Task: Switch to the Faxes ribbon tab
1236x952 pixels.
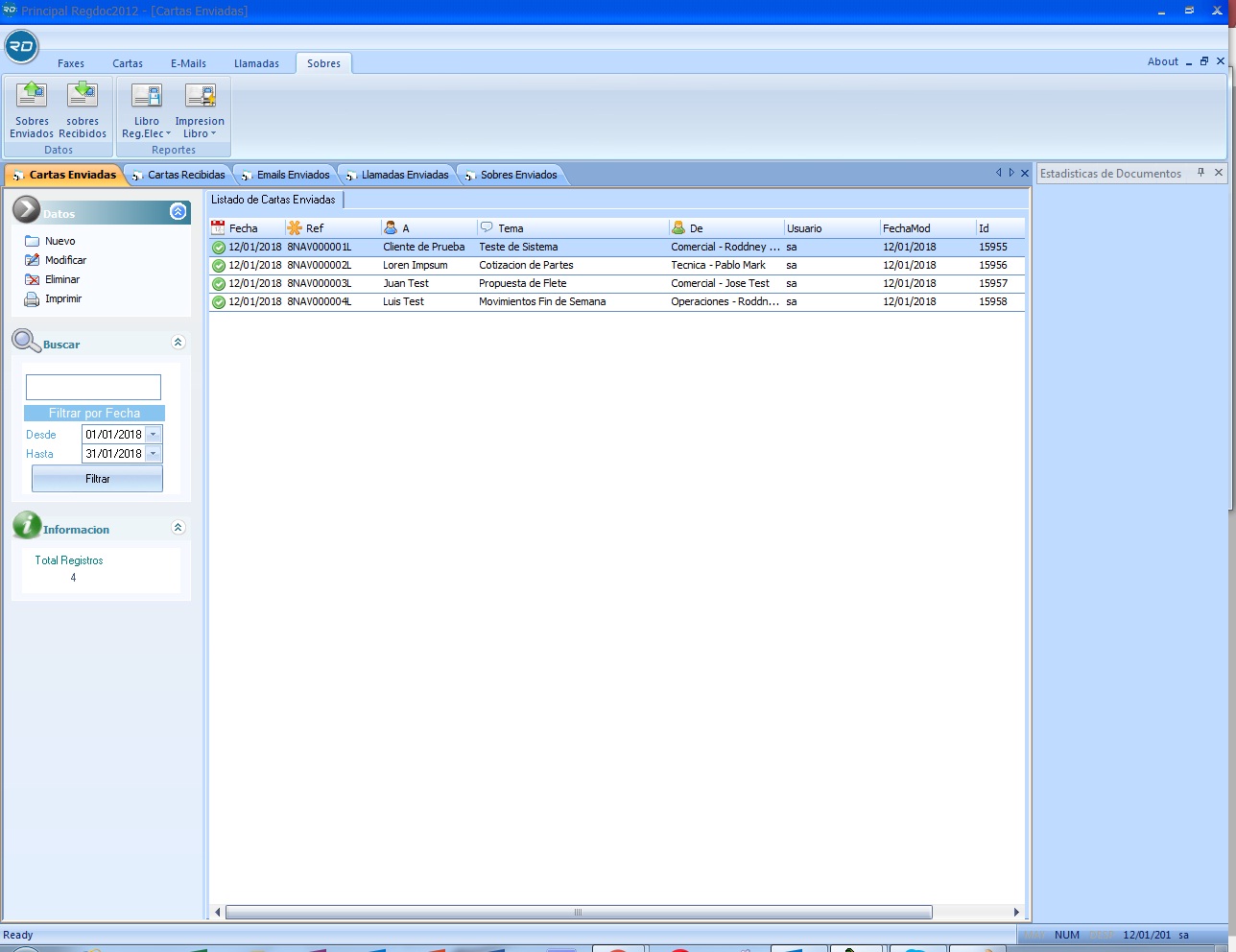Action: click(x=71, y=63)
